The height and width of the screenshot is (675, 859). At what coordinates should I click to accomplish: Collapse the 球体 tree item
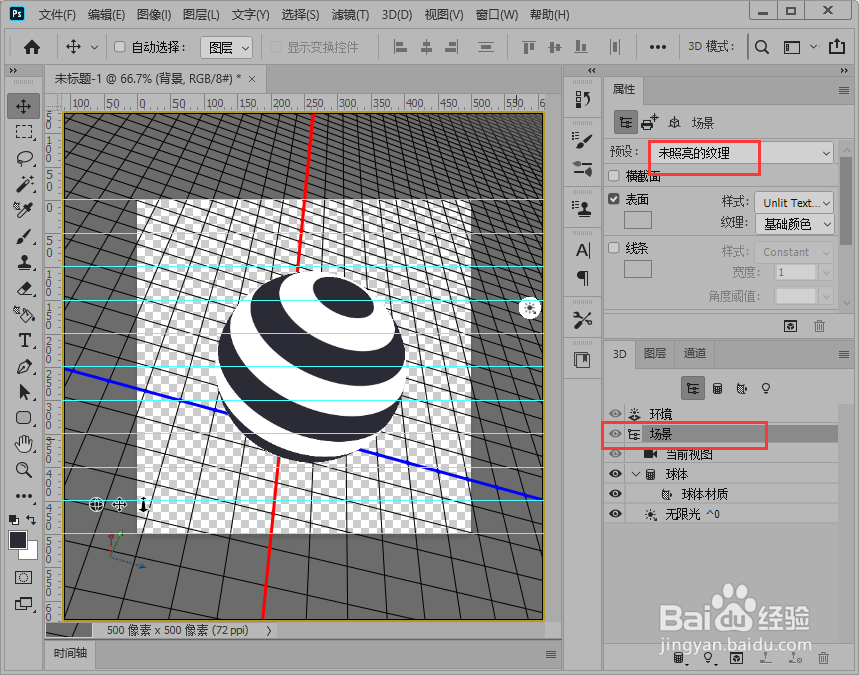coord(635,474)
